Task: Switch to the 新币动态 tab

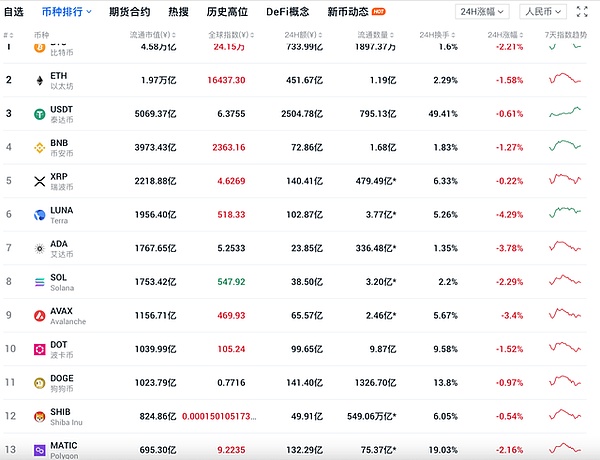Action: coord(348,12)
